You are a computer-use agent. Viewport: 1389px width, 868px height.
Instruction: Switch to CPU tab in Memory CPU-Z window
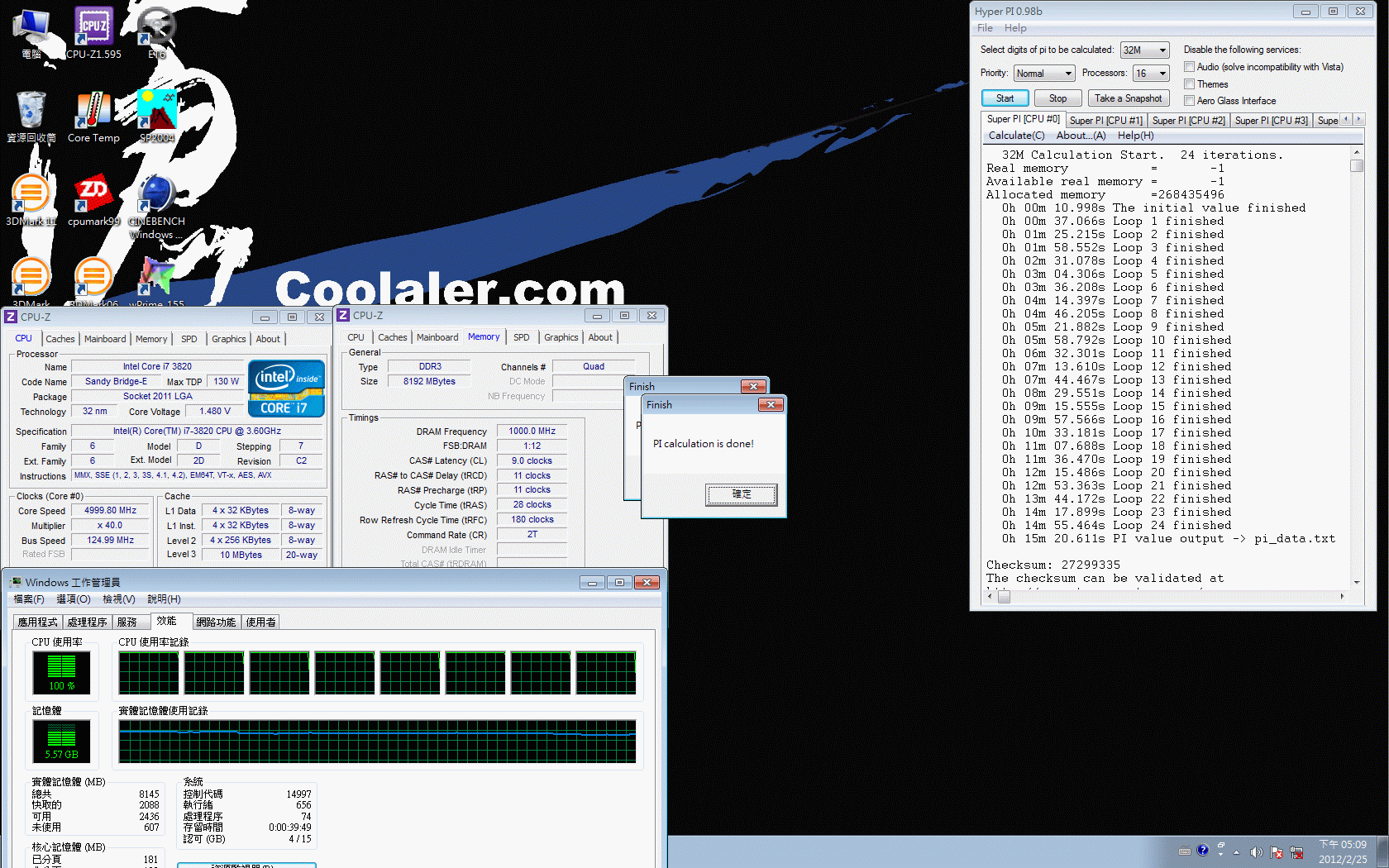[x=356, y=337]
